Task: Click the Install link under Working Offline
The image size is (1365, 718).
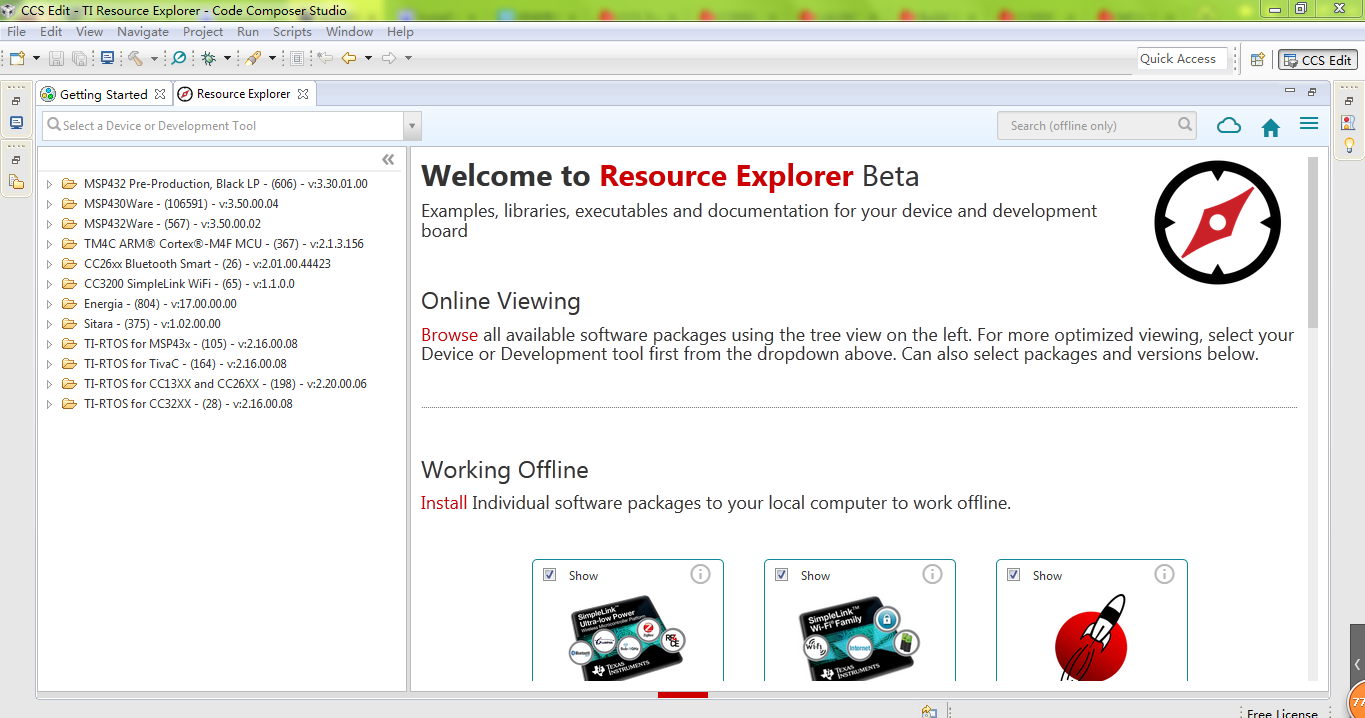Action: click(x=443, y=503)
